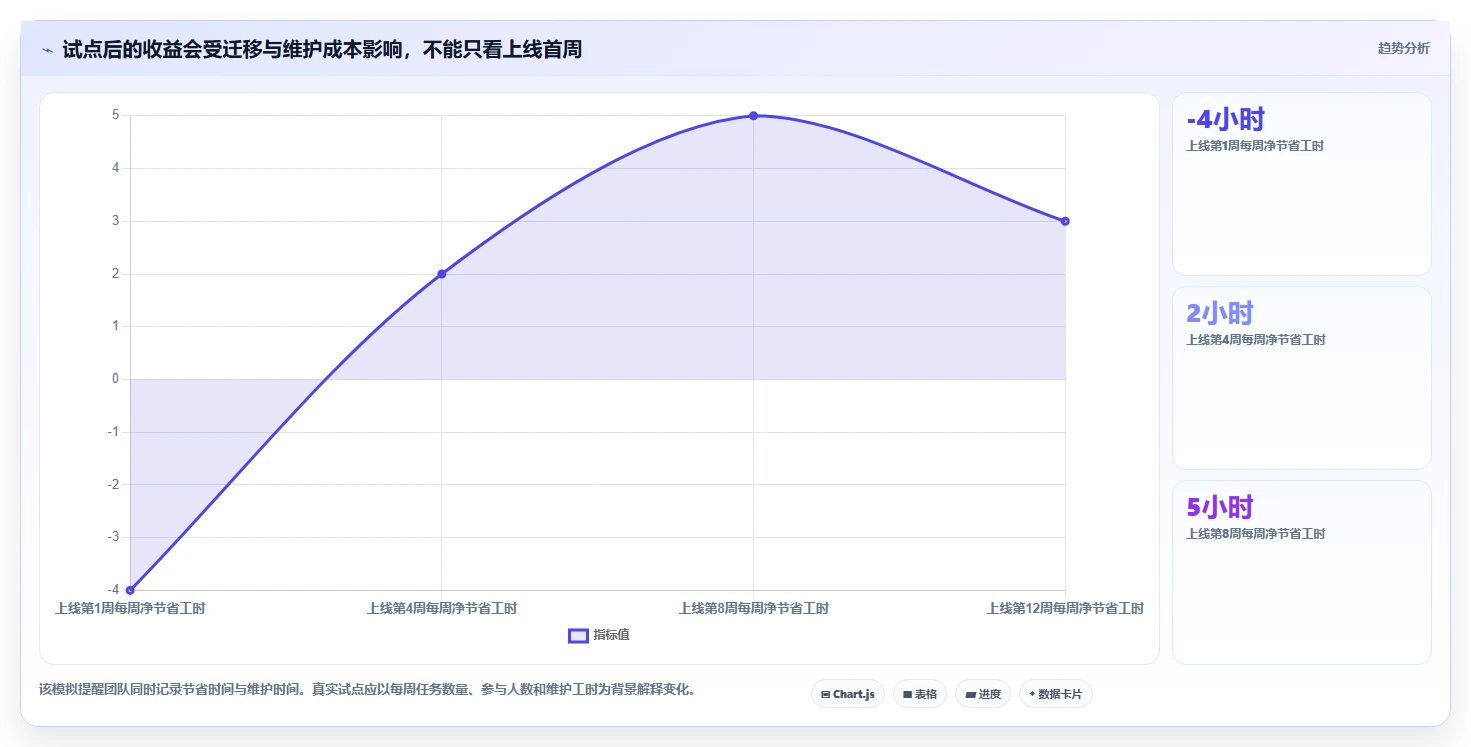The image size is (1471, 747).
Task: Click the footnote beginning 该模拟提醒团队
Action: tap(367, 690)
